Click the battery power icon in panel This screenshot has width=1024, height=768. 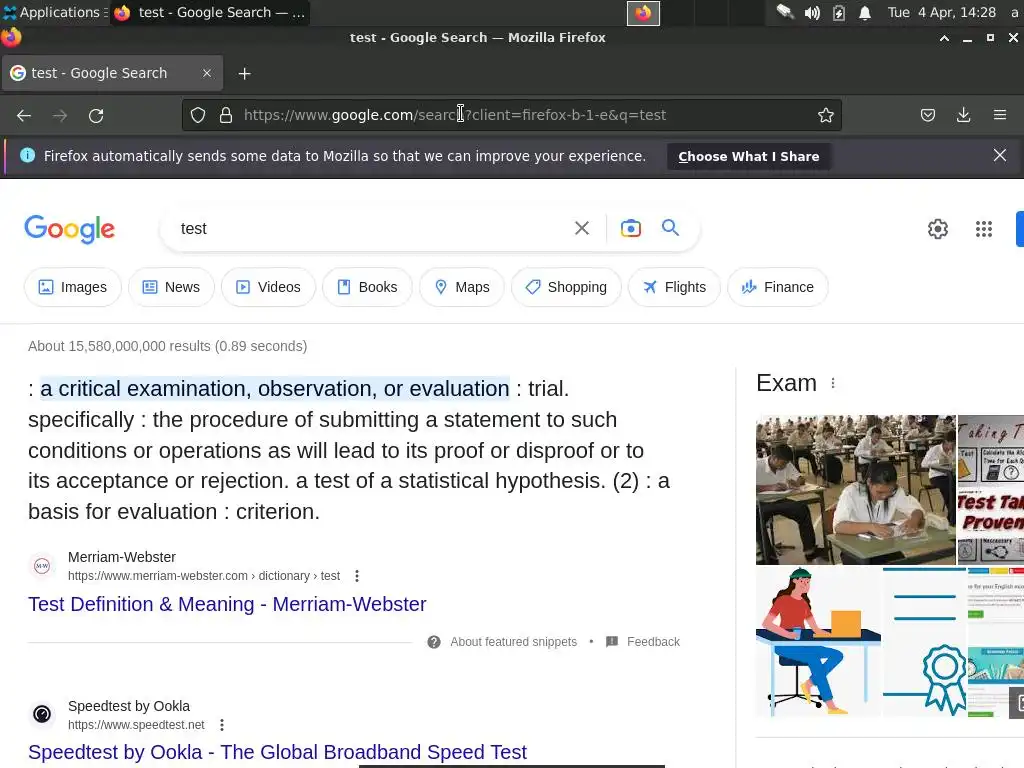pos(839,13)
